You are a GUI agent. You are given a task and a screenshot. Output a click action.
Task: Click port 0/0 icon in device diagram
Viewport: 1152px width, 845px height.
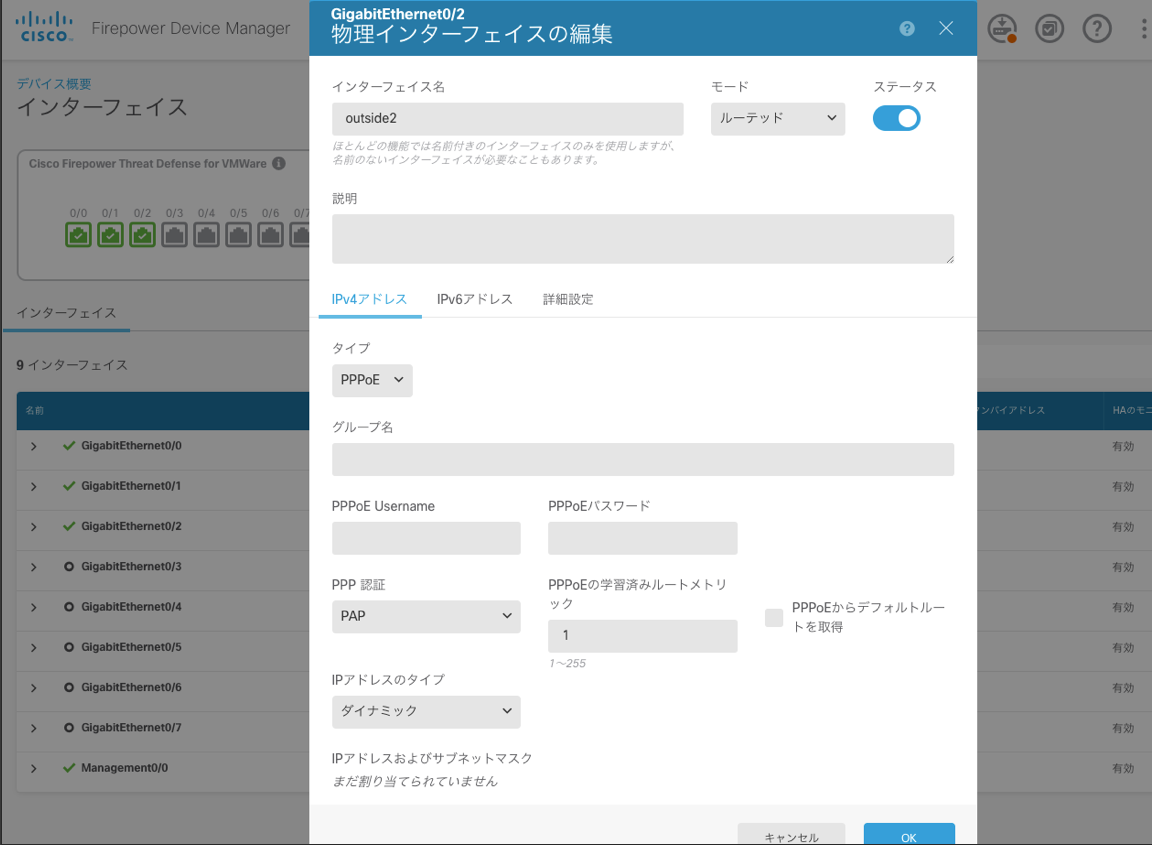(x=78, y=235)
